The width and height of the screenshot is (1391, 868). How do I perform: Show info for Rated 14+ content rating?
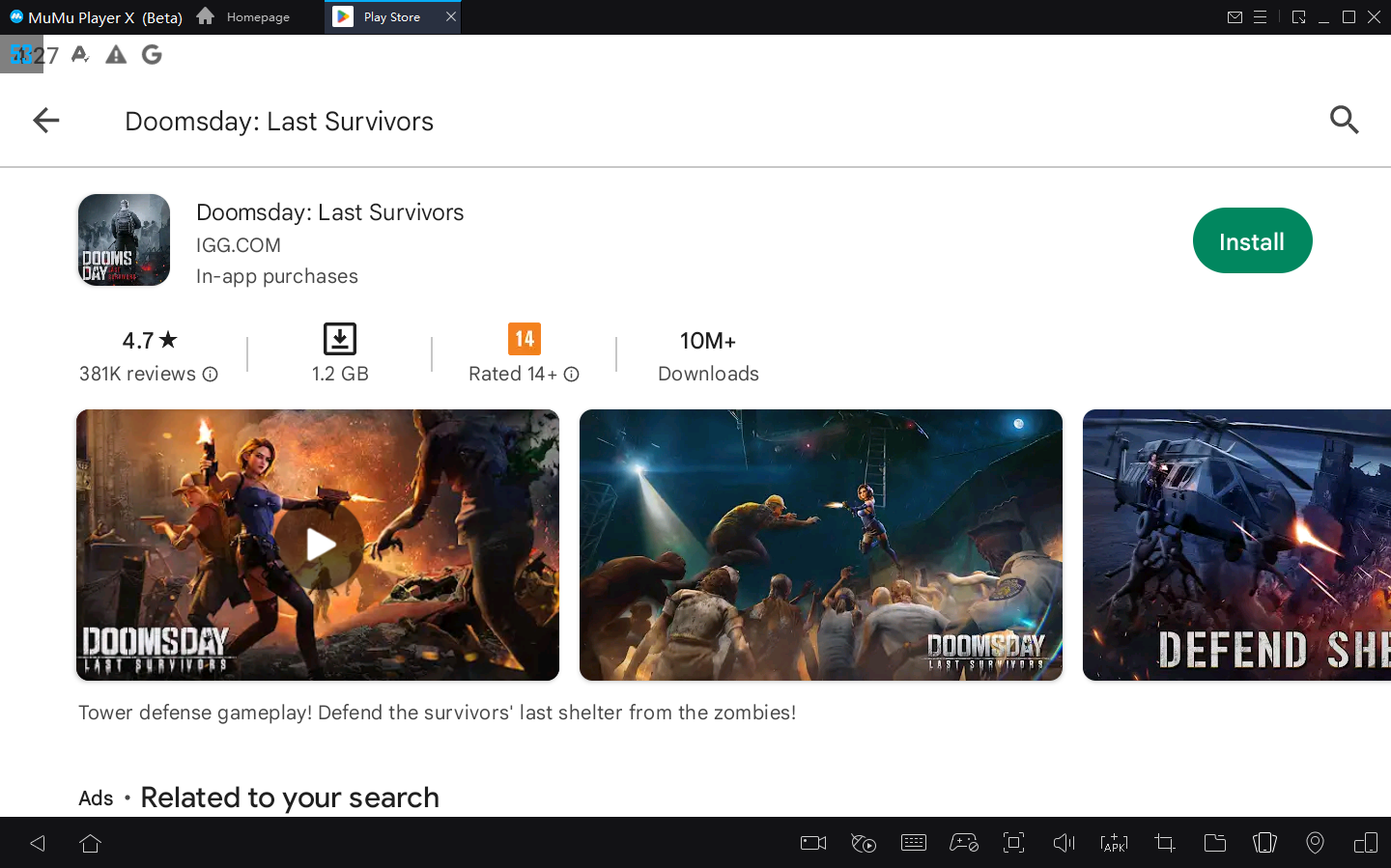click(571, 375)
